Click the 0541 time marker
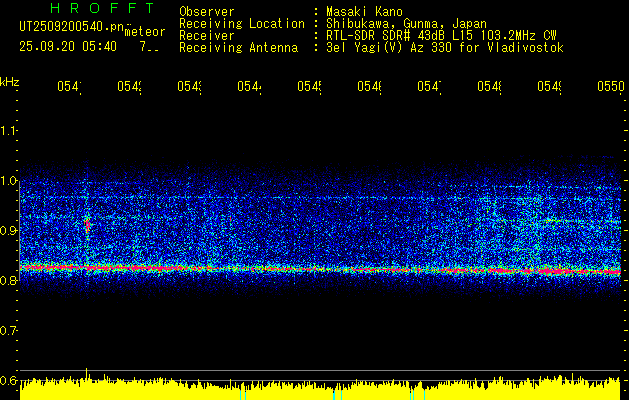Image resolution: width=629 pixels, height=400 pixels. (x=69, y=86)
